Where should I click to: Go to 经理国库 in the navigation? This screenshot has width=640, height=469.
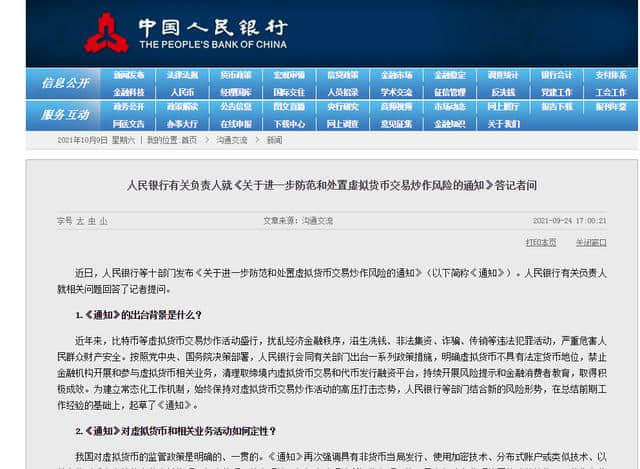(236, 92)
